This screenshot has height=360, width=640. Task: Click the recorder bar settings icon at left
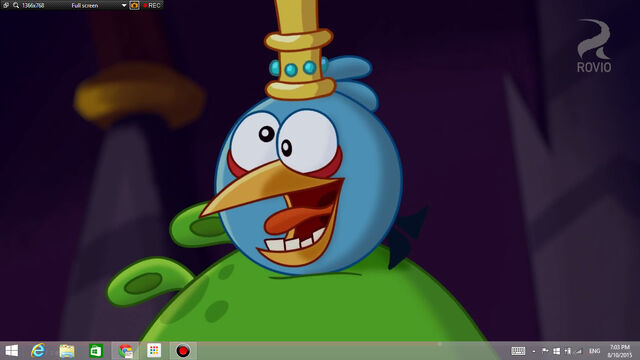point(6,5)
